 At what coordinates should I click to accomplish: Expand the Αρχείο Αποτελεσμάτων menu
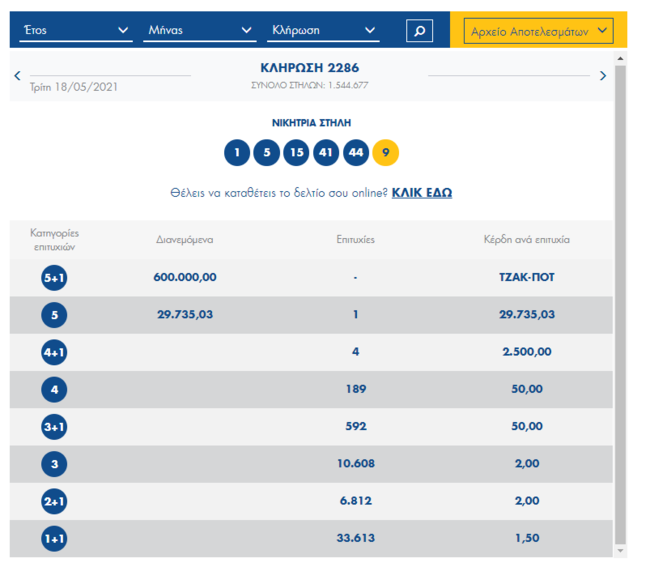click(x=538, y=31)
